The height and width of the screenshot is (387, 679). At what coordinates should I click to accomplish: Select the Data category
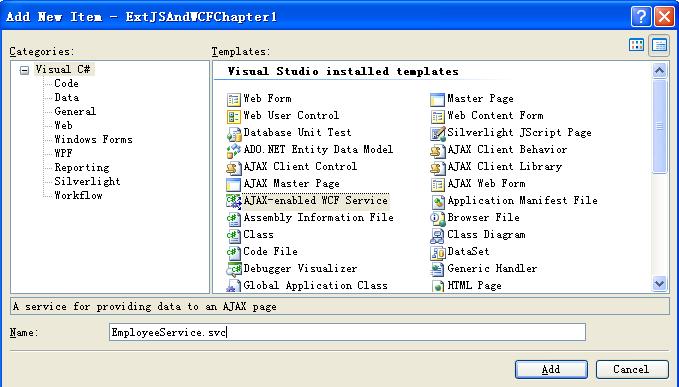pos(66,97)
